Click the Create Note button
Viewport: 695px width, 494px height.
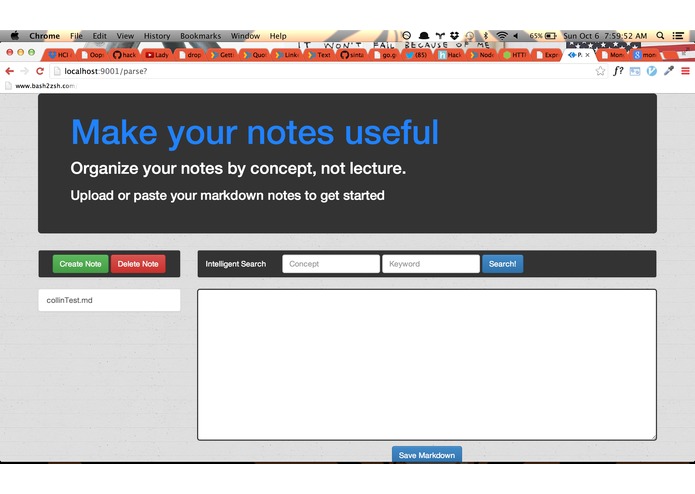80,264
